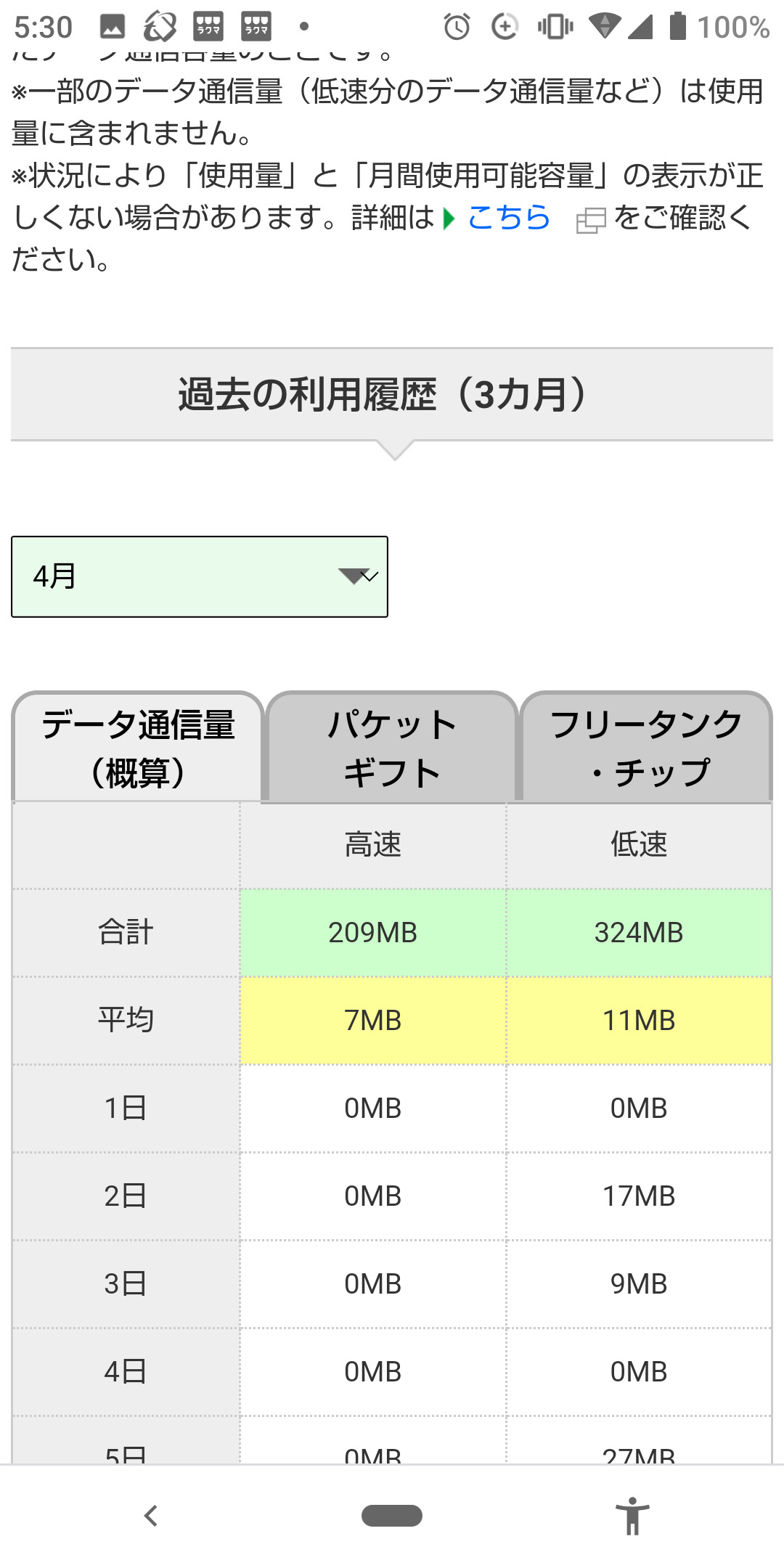Screen dimensions: 784x1568
Task: Tap the accessibility figure icon
Action: (x=632, y=1516)
